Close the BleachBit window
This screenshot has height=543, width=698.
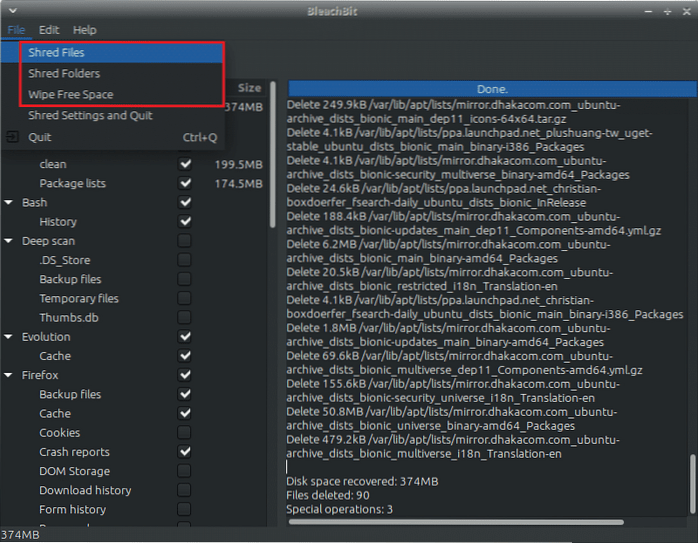pos(686,12)
